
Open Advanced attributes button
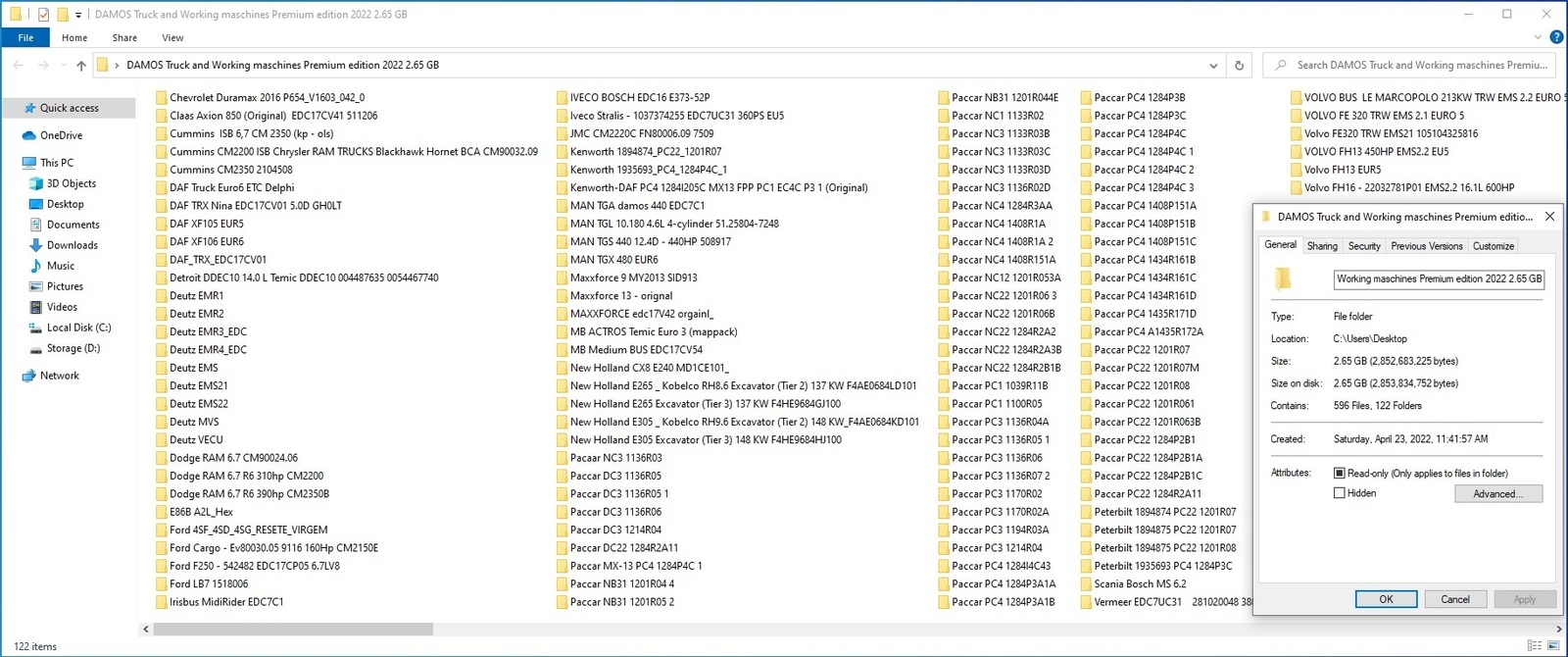tap(1498, 493)
